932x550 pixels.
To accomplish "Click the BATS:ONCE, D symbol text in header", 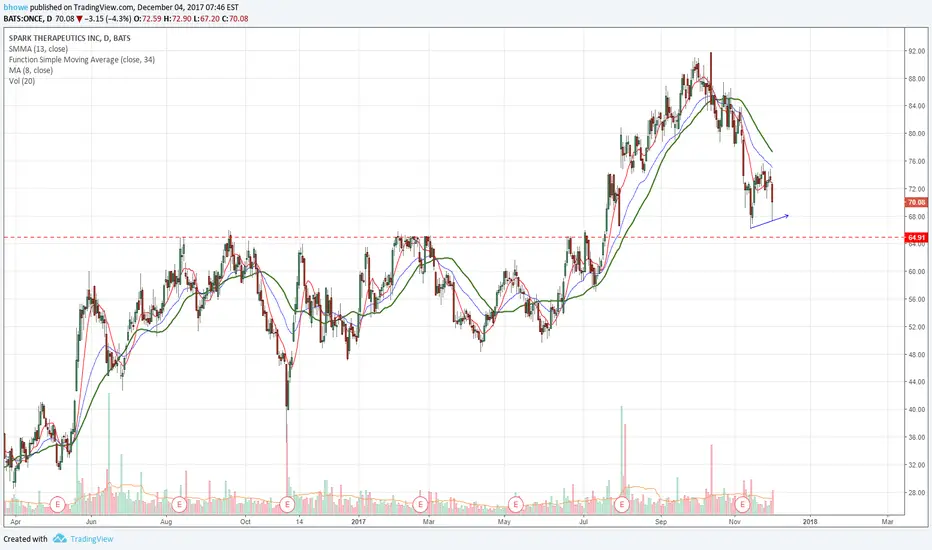I will (27, 19).
